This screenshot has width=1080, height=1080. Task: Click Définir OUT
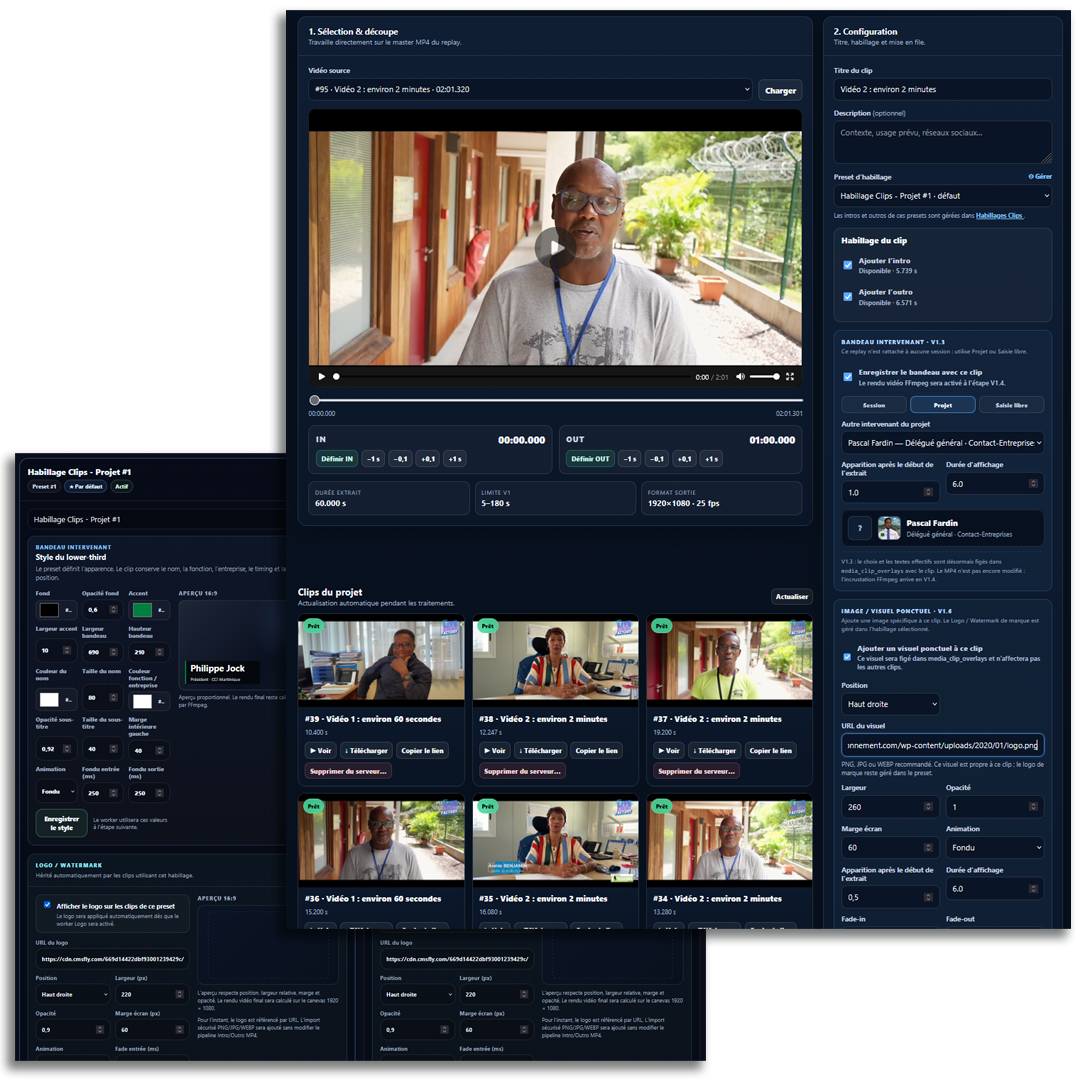tap(590, 459)
